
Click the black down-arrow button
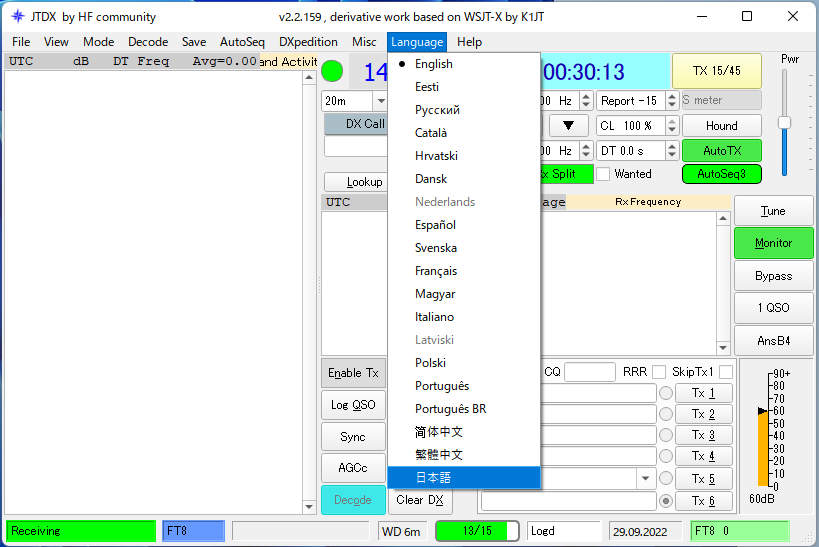coord(568,125)
